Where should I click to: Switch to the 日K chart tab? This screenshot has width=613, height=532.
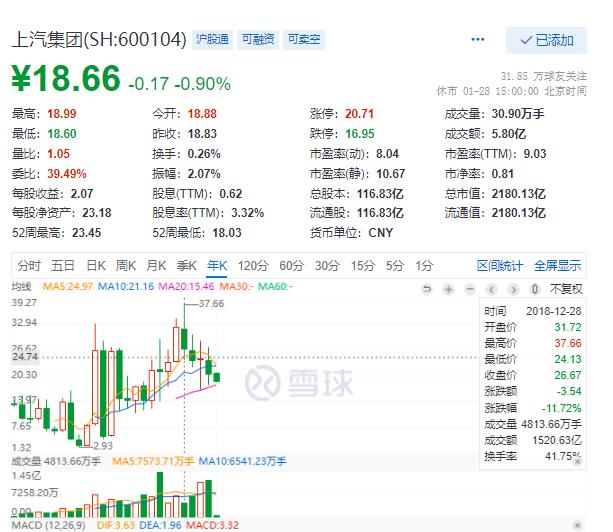pos(96,266)
